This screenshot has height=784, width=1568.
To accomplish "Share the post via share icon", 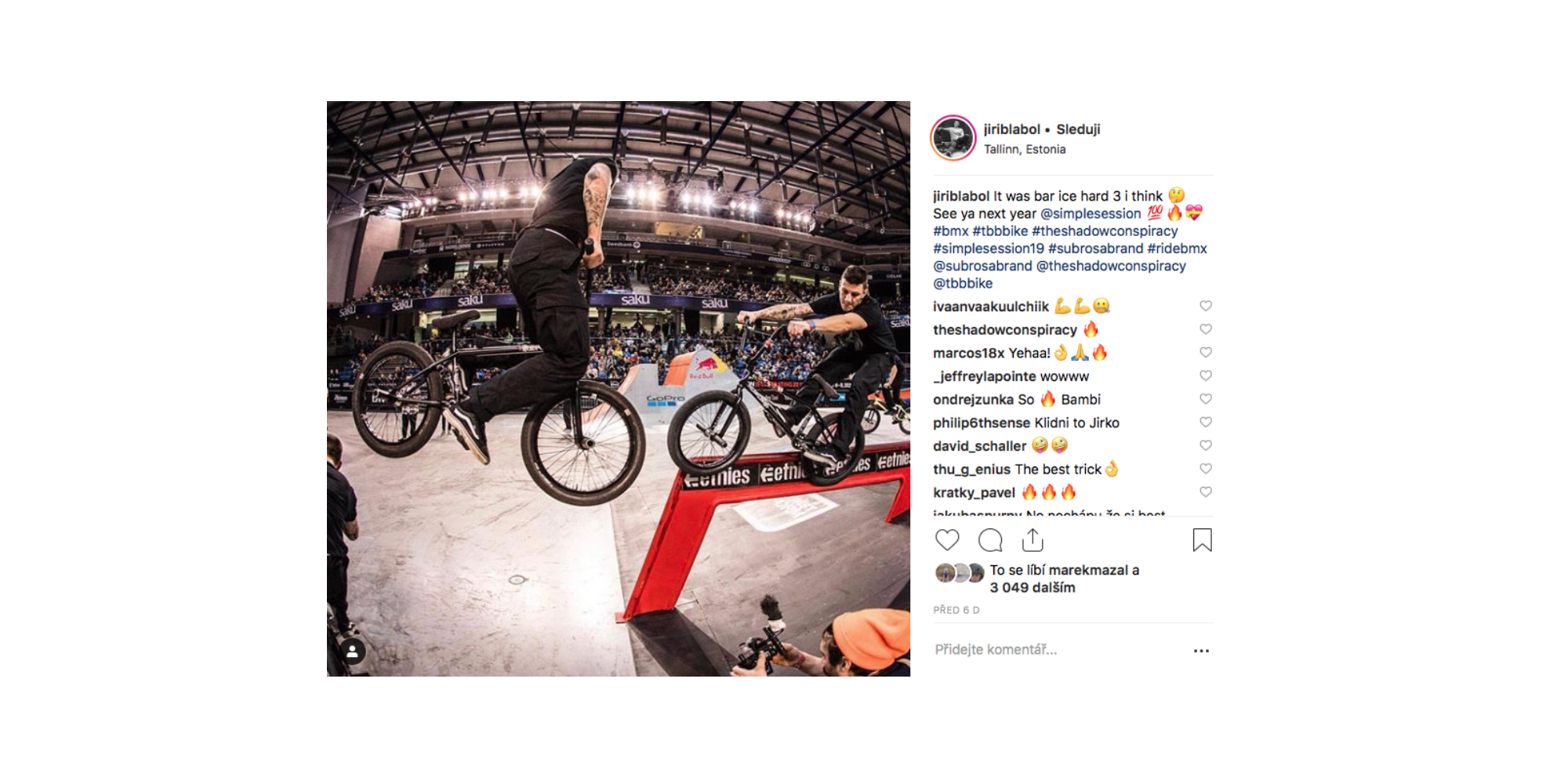I will point(1033,540).
